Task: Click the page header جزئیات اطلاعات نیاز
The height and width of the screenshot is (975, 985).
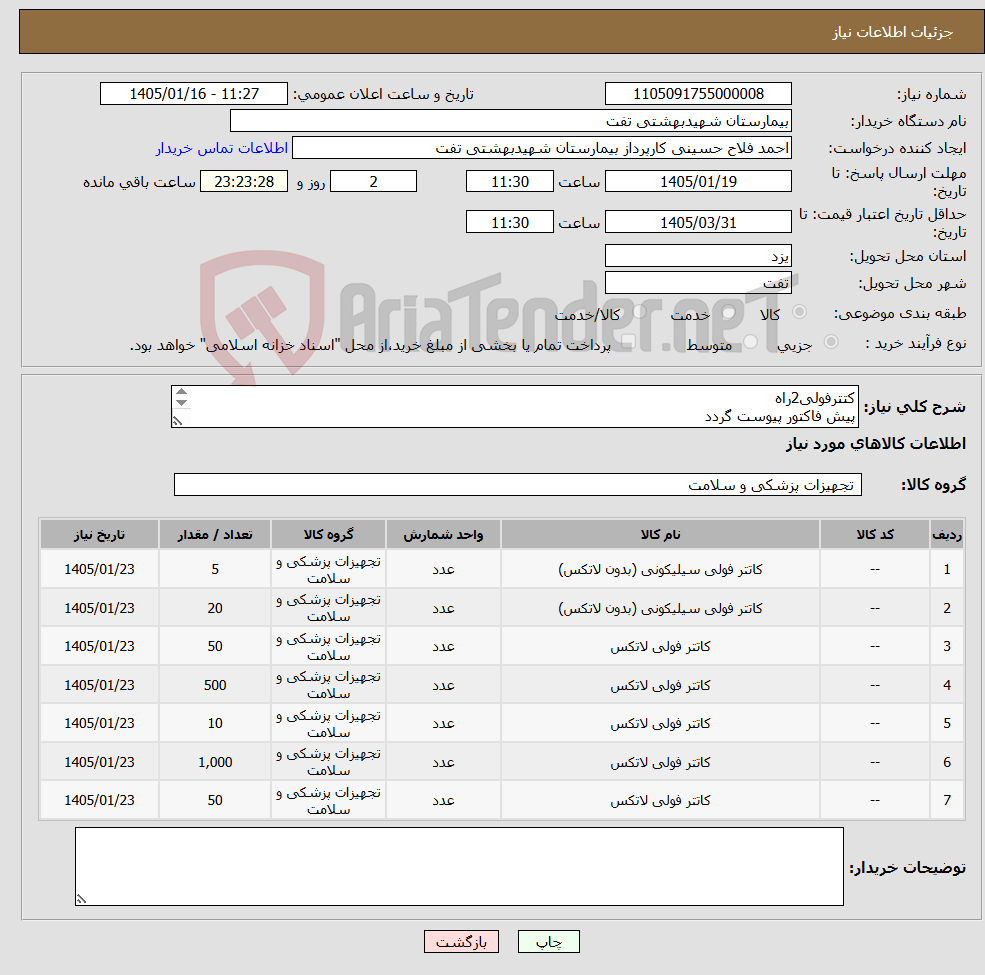Action: (x=893, y=32)
